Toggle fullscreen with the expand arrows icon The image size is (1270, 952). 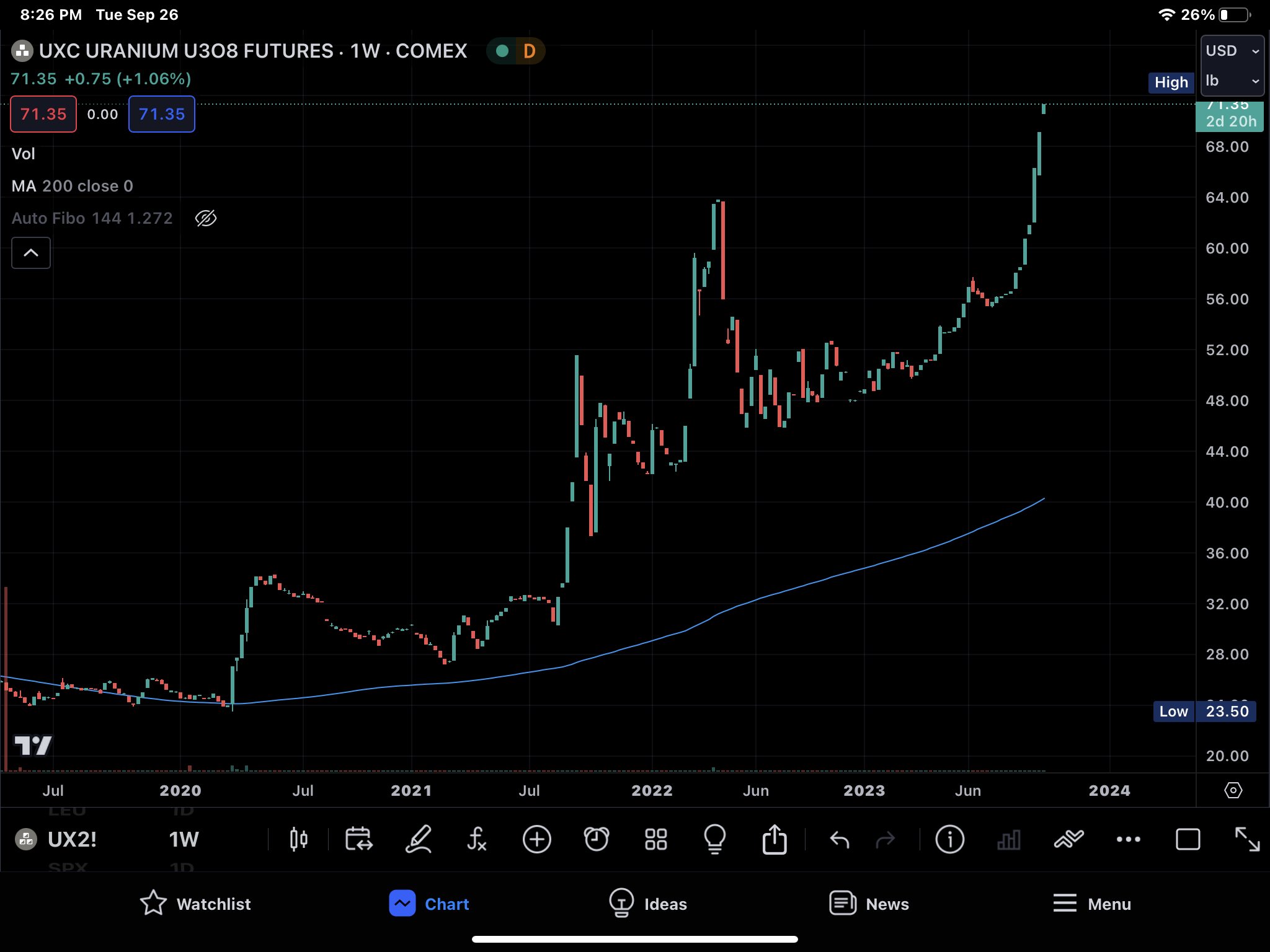point(1246,840)
